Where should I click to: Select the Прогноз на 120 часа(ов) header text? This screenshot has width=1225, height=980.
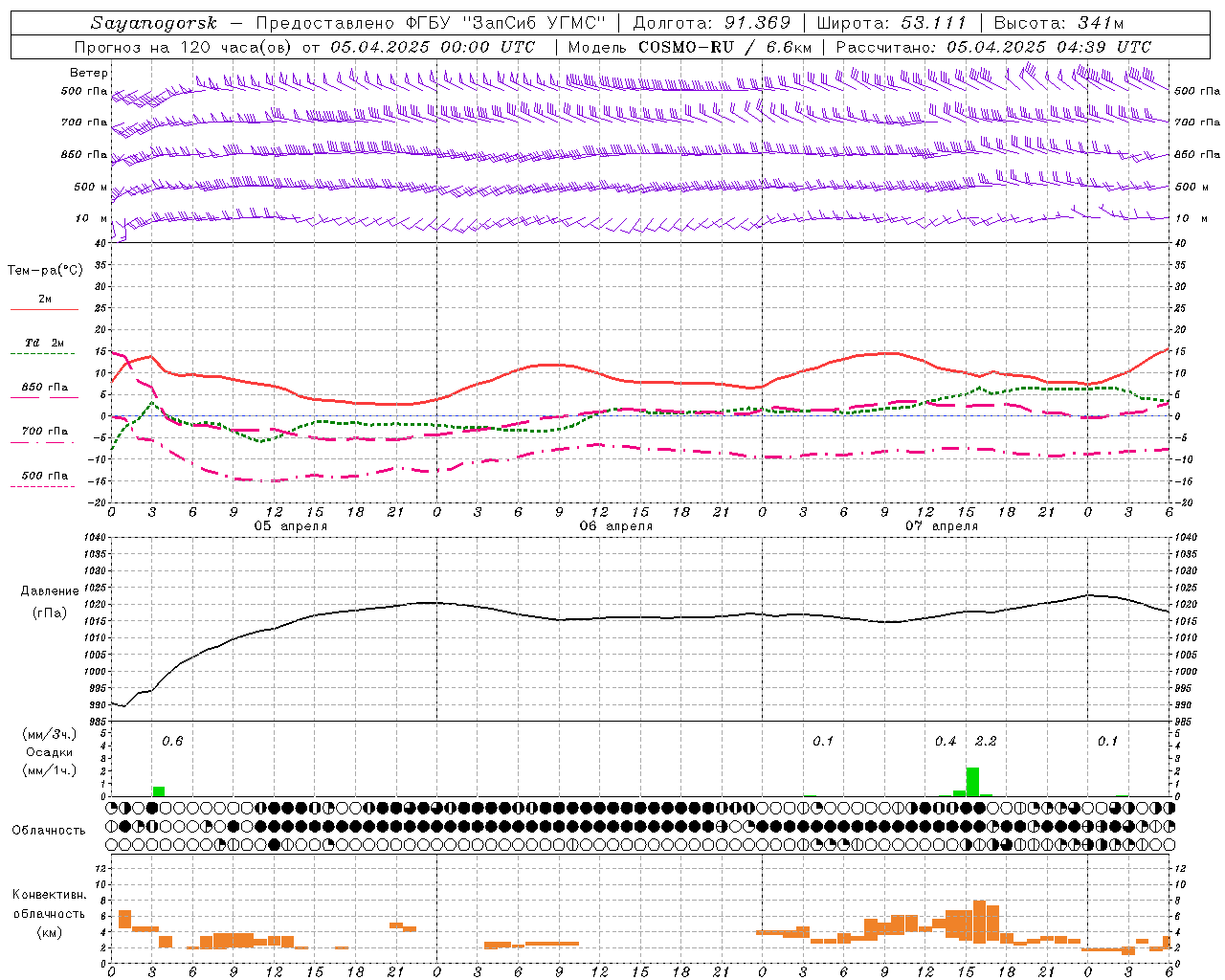point(185,47)
